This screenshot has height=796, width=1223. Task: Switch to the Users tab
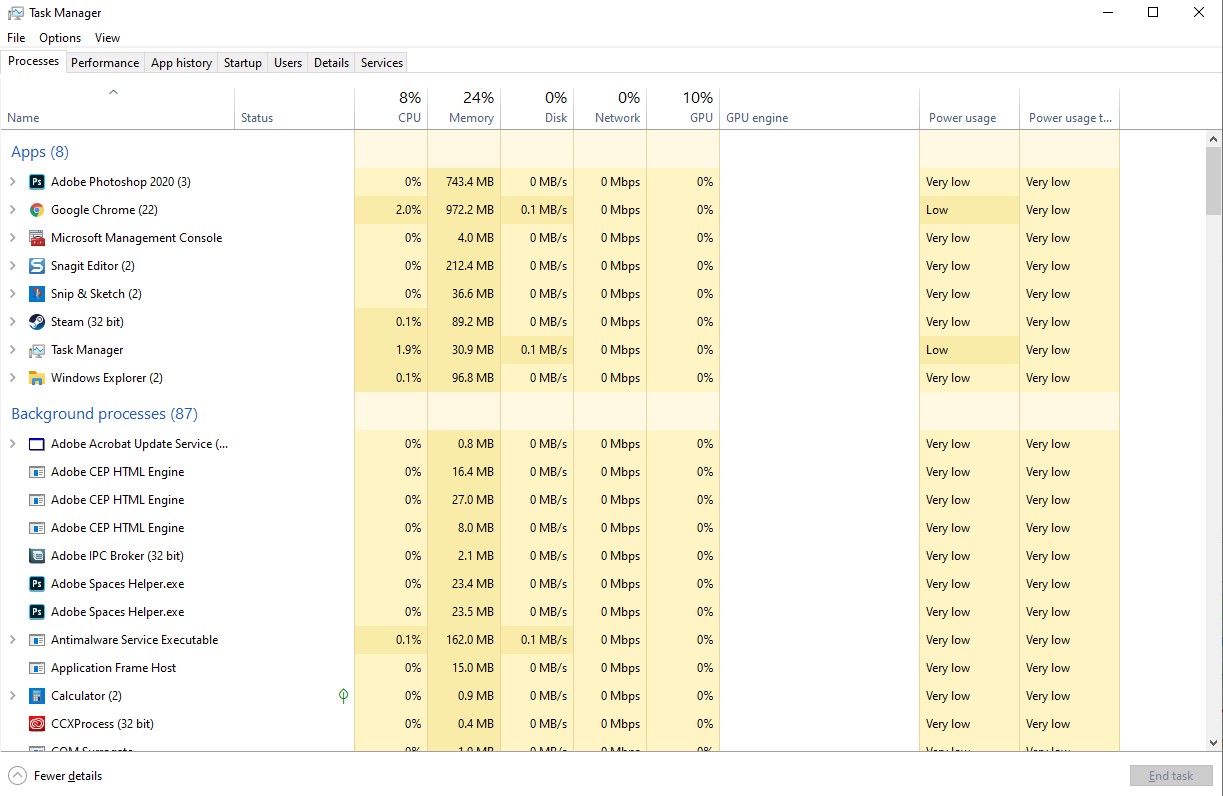click(288, 62)
